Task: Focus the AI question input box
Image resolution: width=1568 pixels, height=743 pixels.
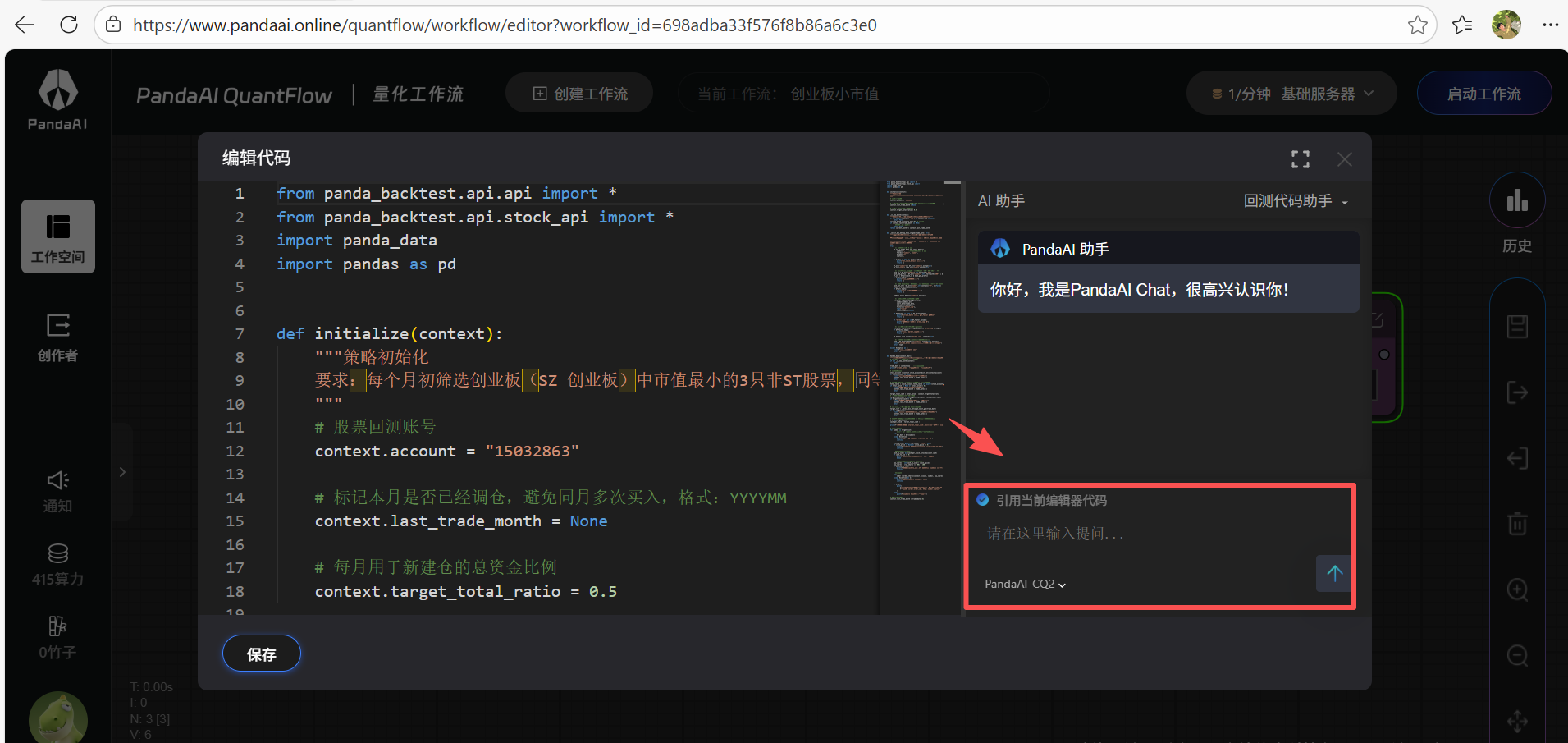Action: click(1149, 534)
